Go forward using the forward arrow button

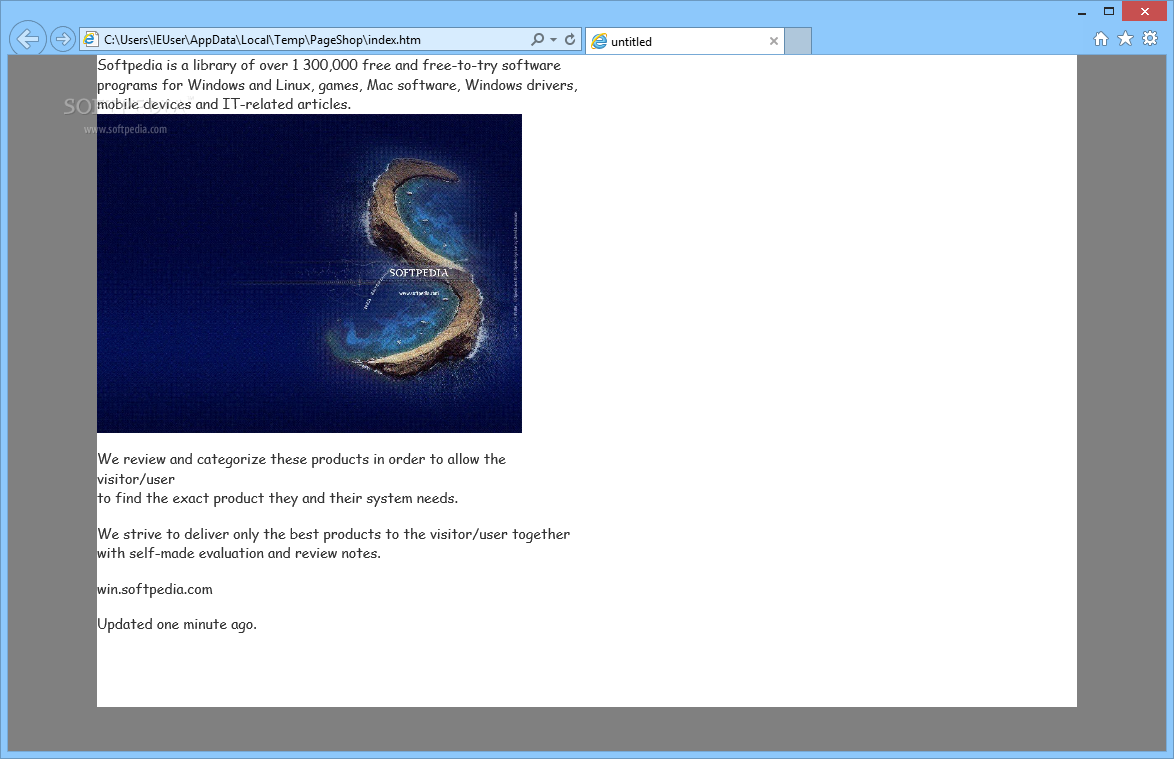click(63, 39)
